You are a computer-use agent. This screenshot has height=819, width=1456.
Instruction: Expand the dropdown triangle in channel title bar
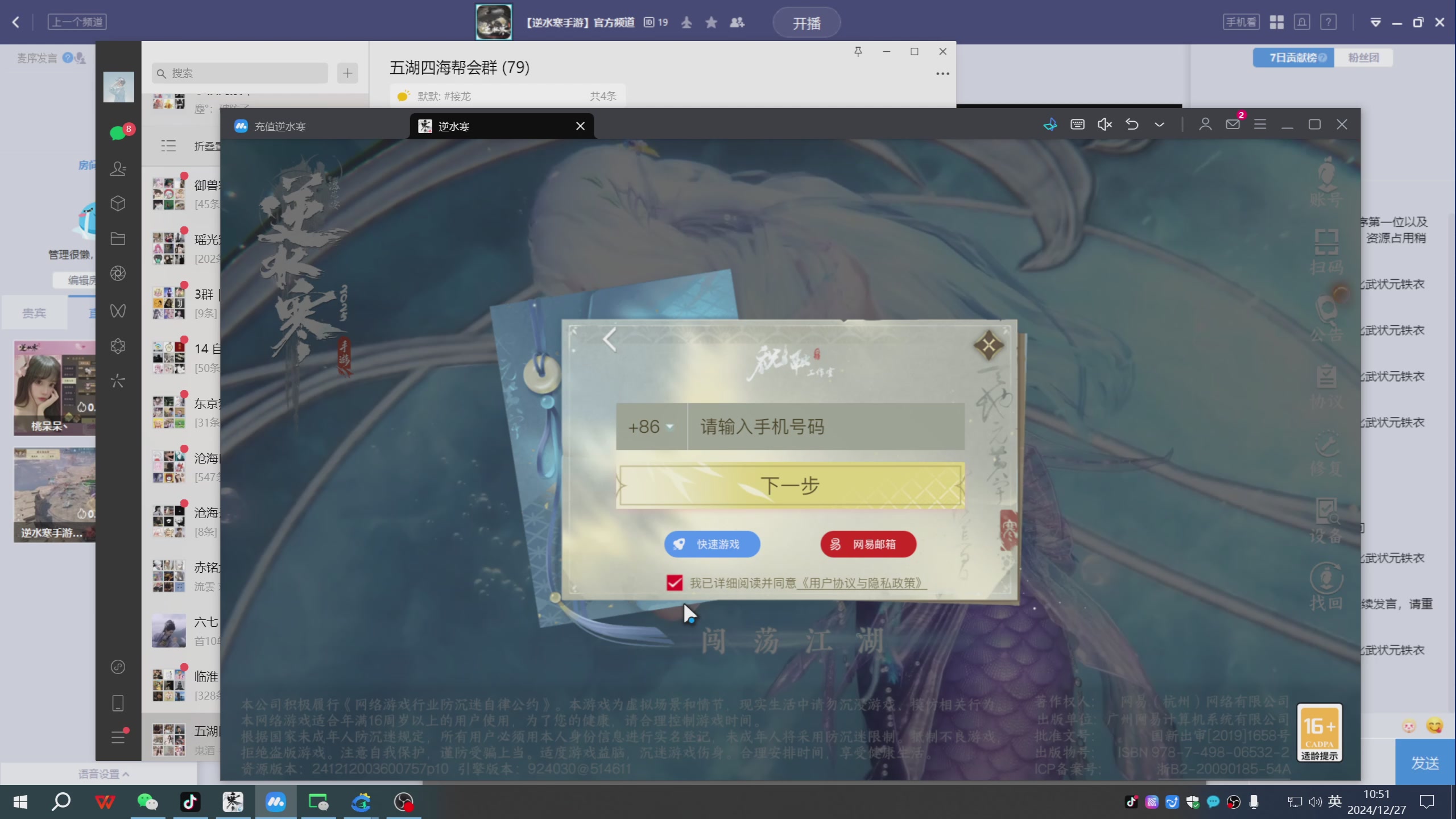[x=1376, y=23]
